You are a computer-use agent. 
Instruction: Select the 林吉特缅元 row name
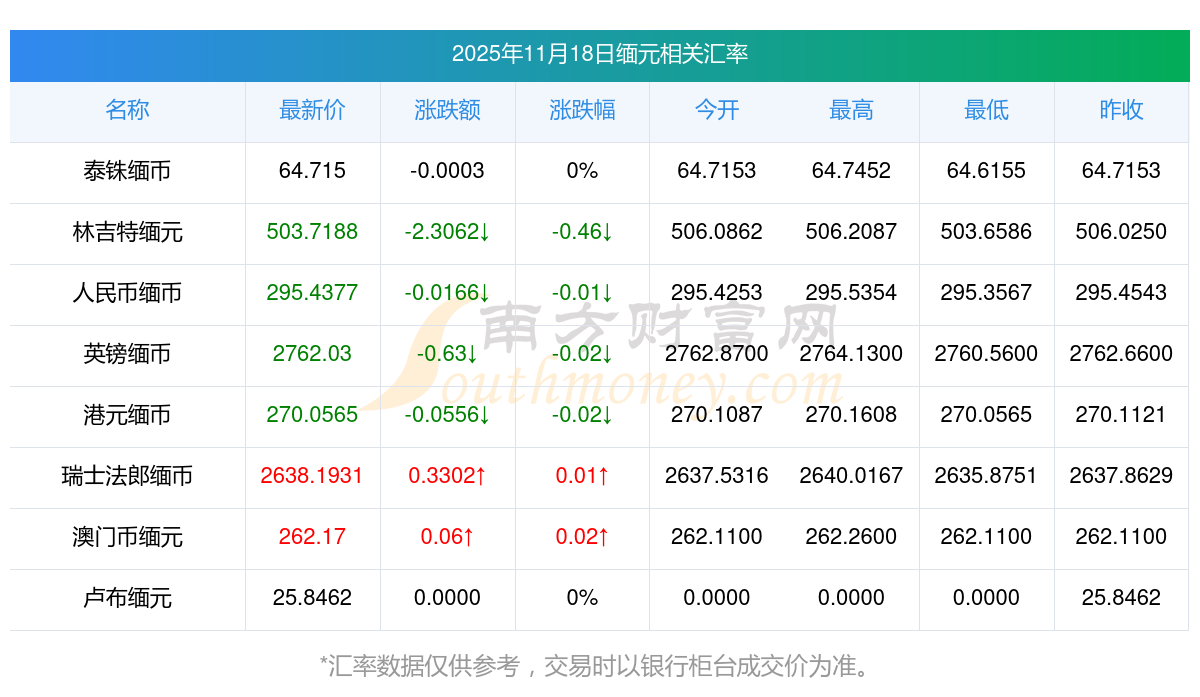pos(127,232)
